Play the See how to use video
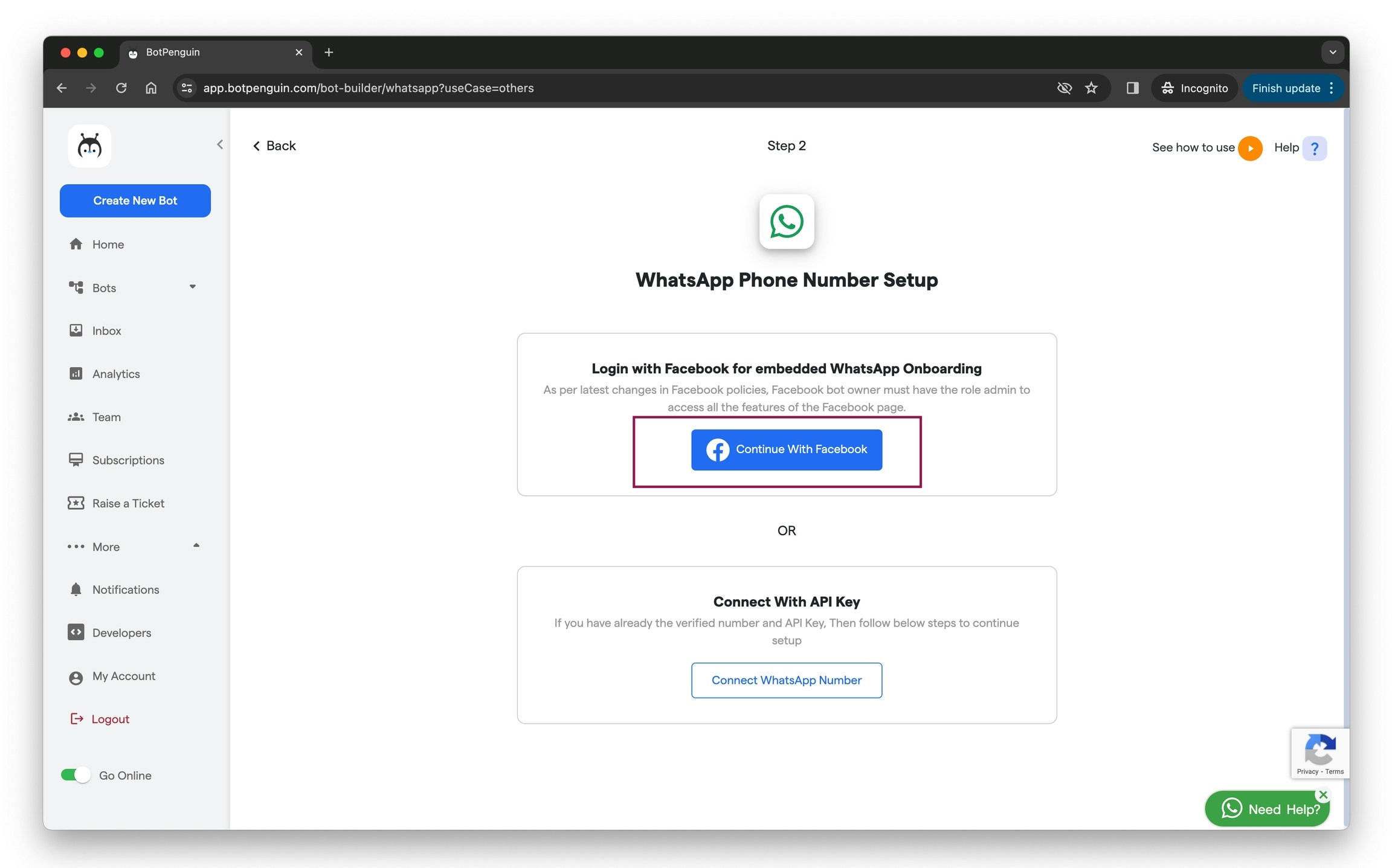 [1250, 148]
